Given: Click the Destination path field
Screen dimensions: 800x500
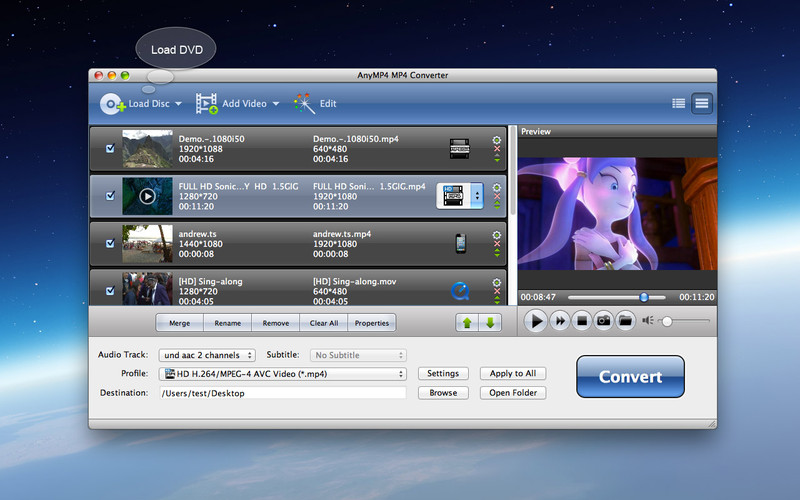Looking at the screenshot, I should 283,393.
